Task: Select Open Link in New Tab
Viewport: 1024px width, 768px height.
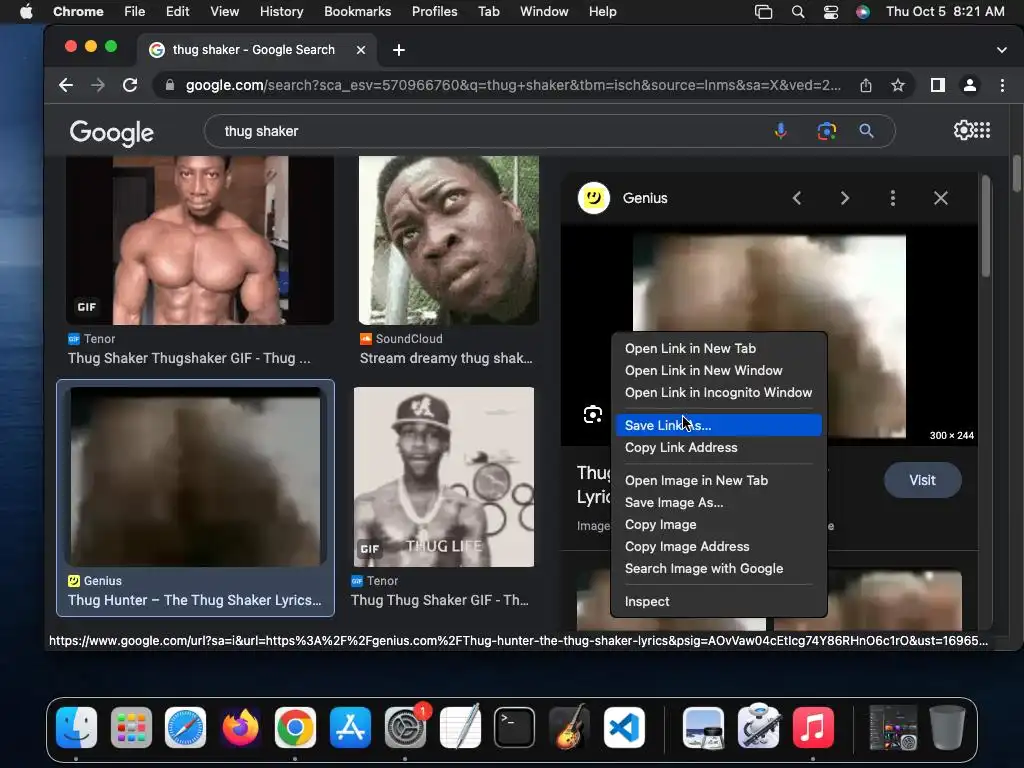Action: (718, 348)
